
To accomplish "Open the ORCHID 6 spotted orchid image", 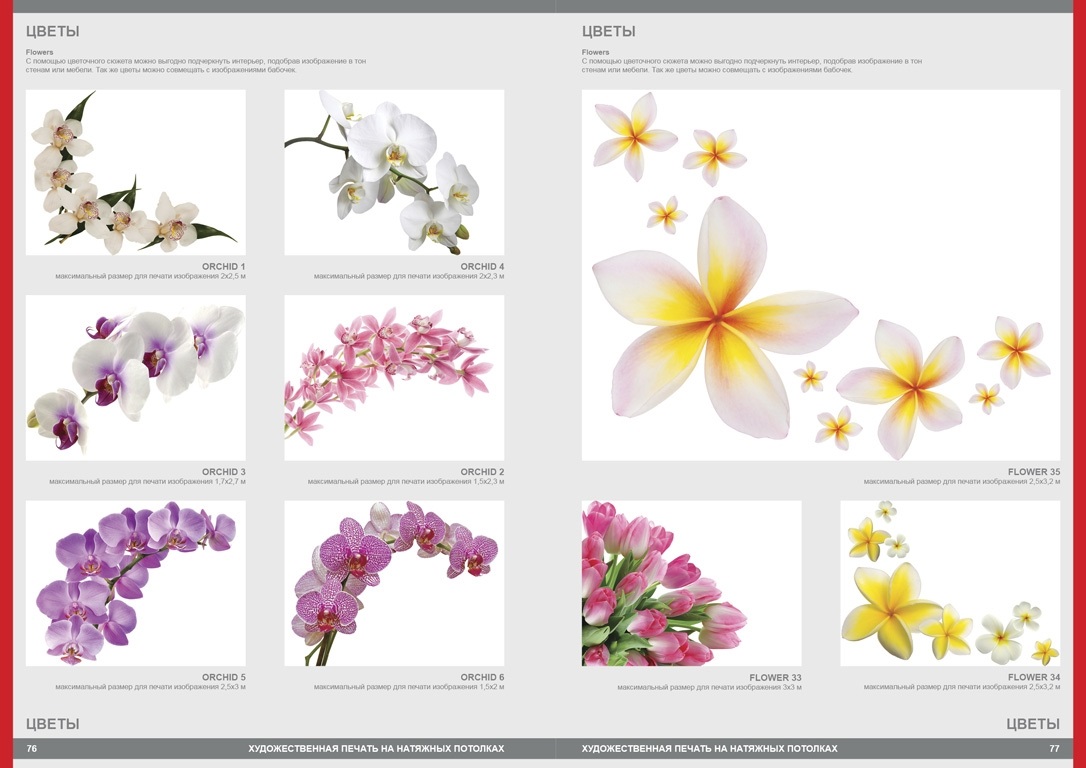I will [x=394, y=583].
